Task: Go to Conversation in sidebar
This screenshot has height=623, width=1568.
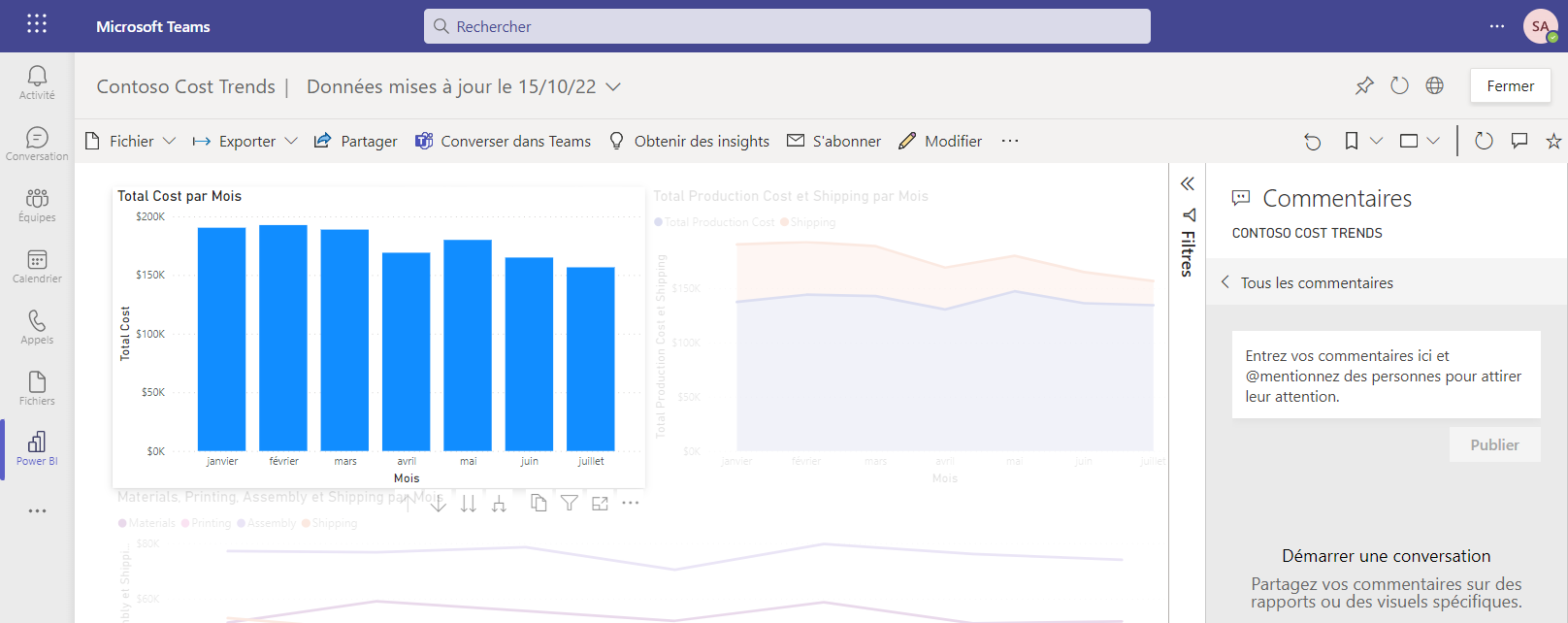Action: (37, 144)
